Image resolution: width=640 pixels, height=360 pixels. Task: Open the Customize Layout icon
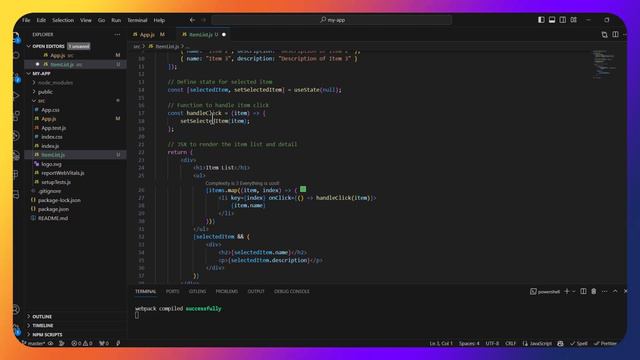(x=573, y=20)
